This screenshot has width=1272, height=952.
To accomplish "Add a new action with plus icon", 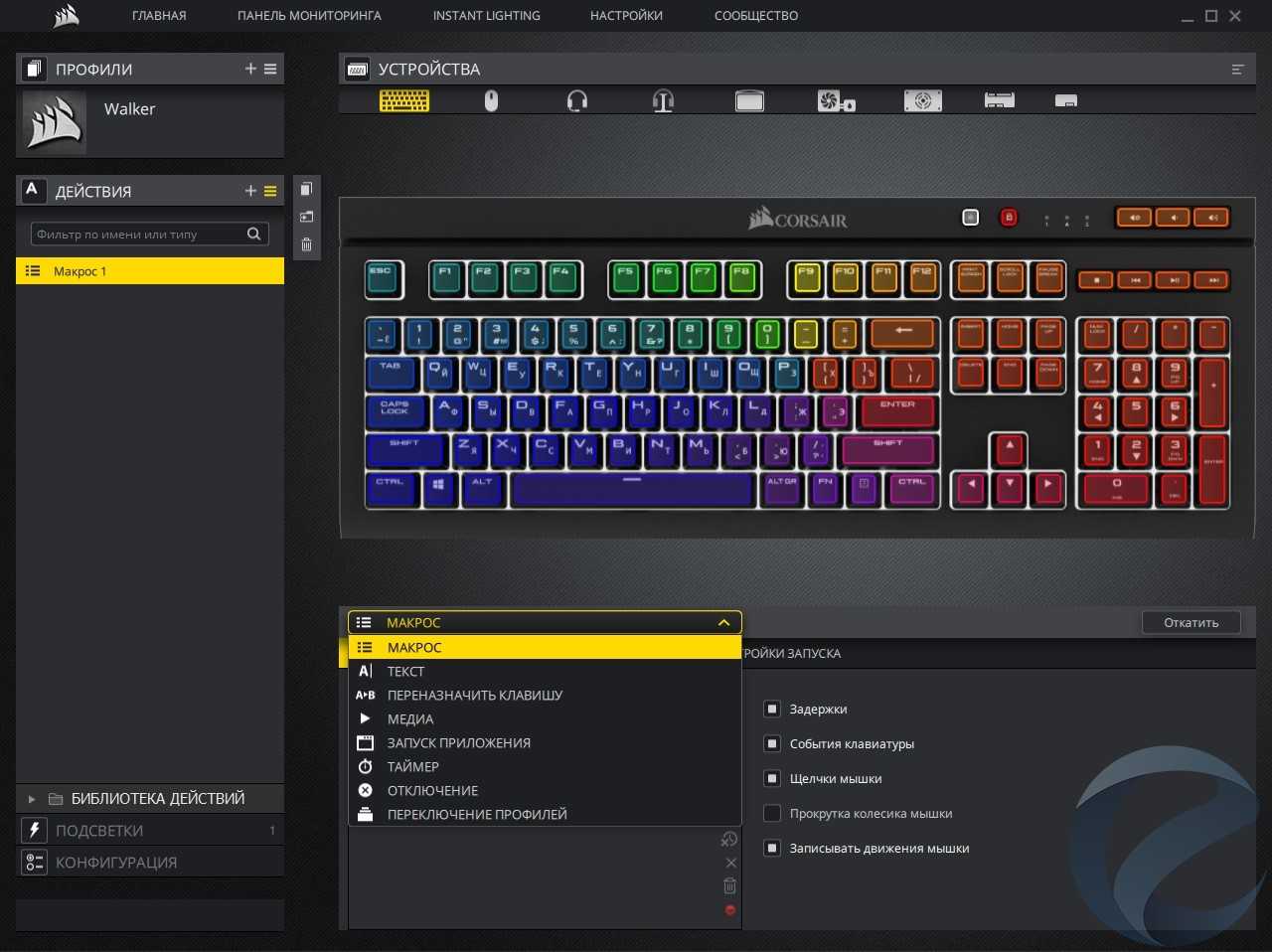I will click(x=250, y=191).
